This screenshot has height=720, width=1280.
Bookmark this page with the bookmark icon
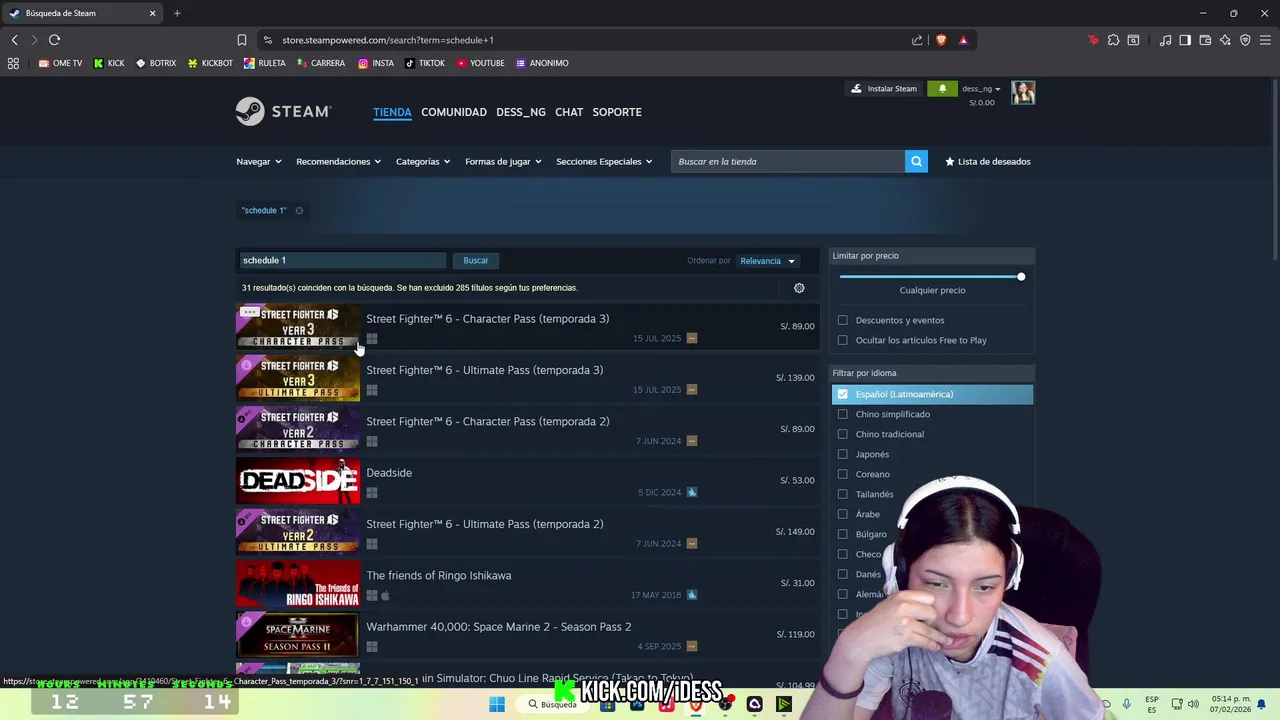pos(241,40)
